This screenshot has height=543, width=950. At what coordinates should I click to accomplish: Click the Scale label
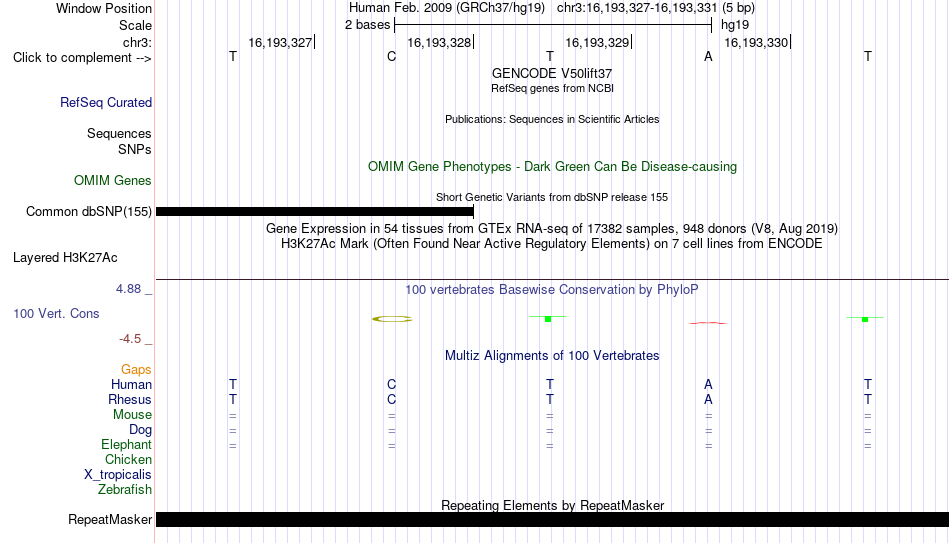tap(136, 25)
